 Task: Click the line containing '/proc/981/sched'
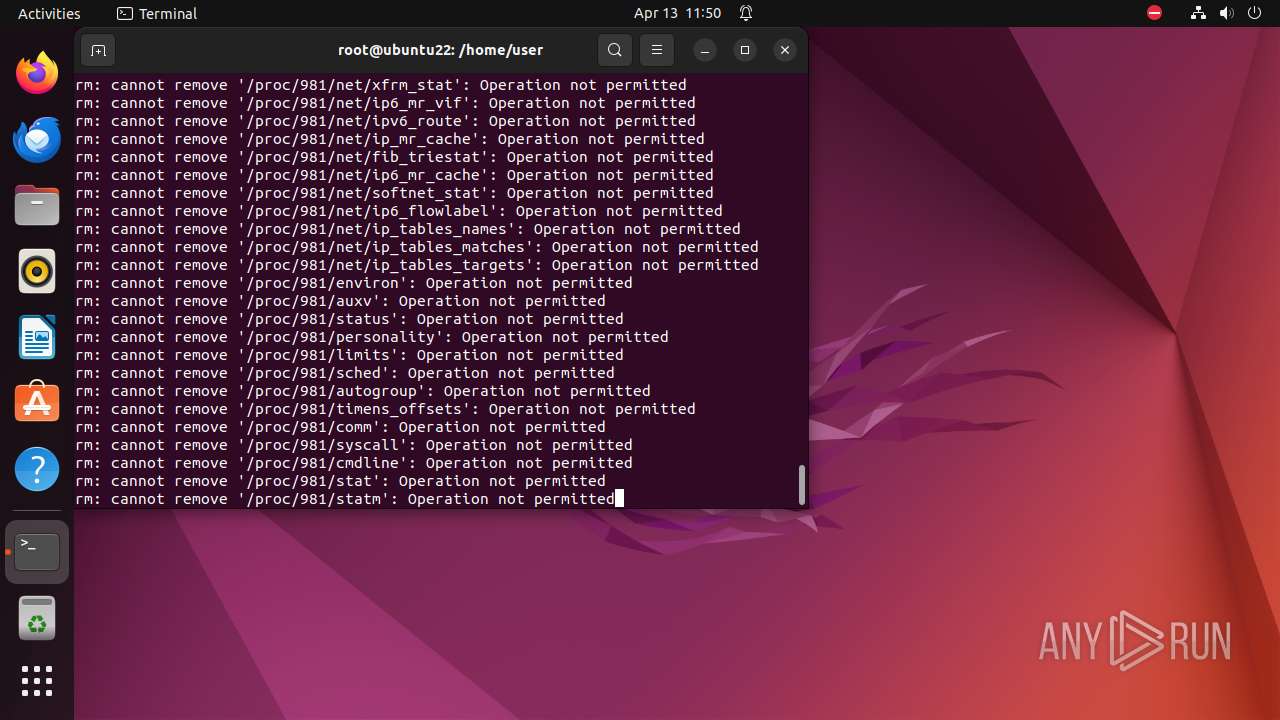[x=345, y=373]
